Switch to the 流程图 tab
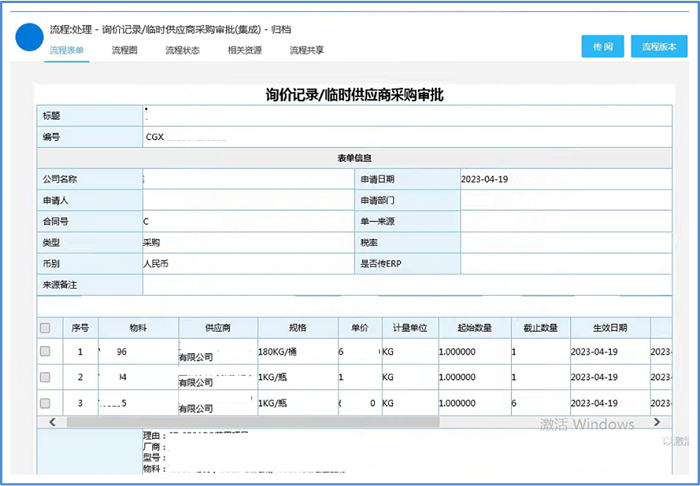Screen dimensions: 700x486 (125, 49)
